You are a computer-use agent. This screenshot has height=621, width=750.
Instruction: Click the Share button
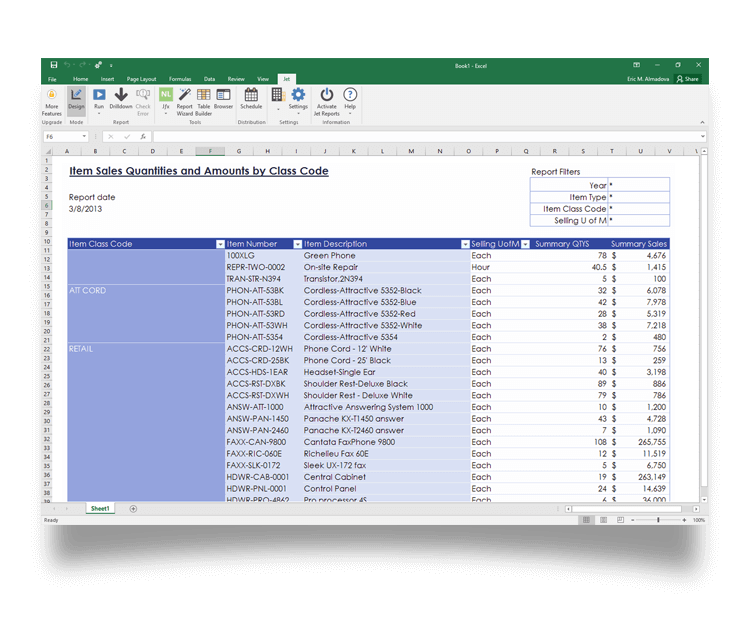coord(687,78)
